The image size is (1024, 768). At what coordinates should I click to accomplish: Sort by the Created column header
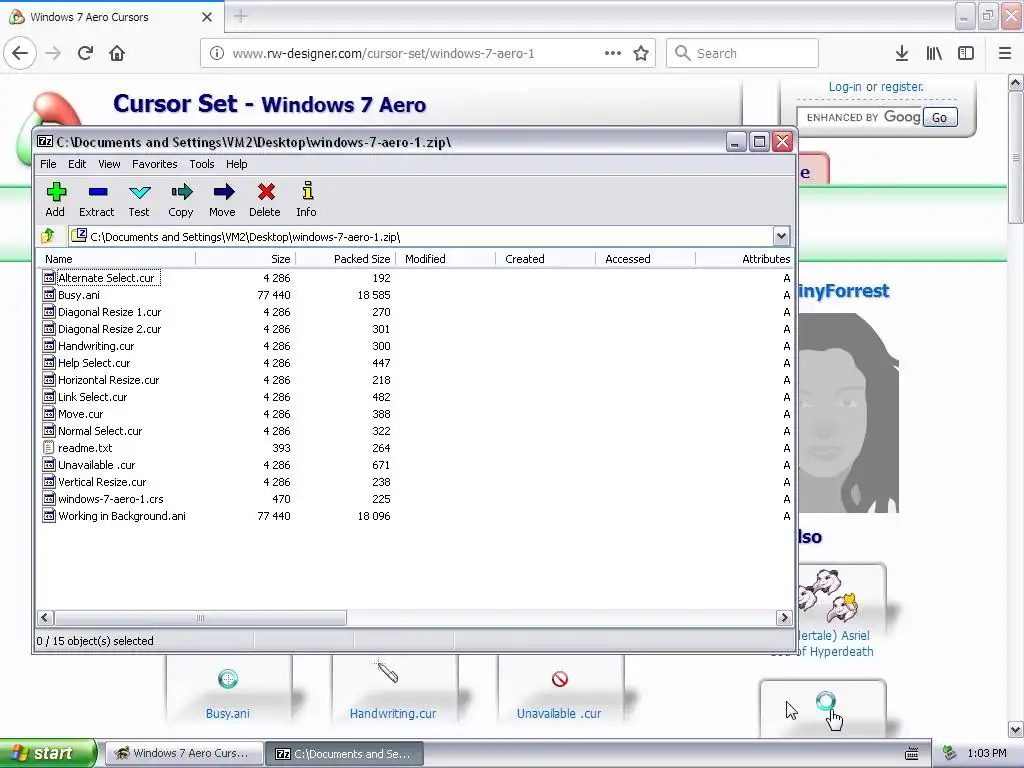tap(545, 259)
